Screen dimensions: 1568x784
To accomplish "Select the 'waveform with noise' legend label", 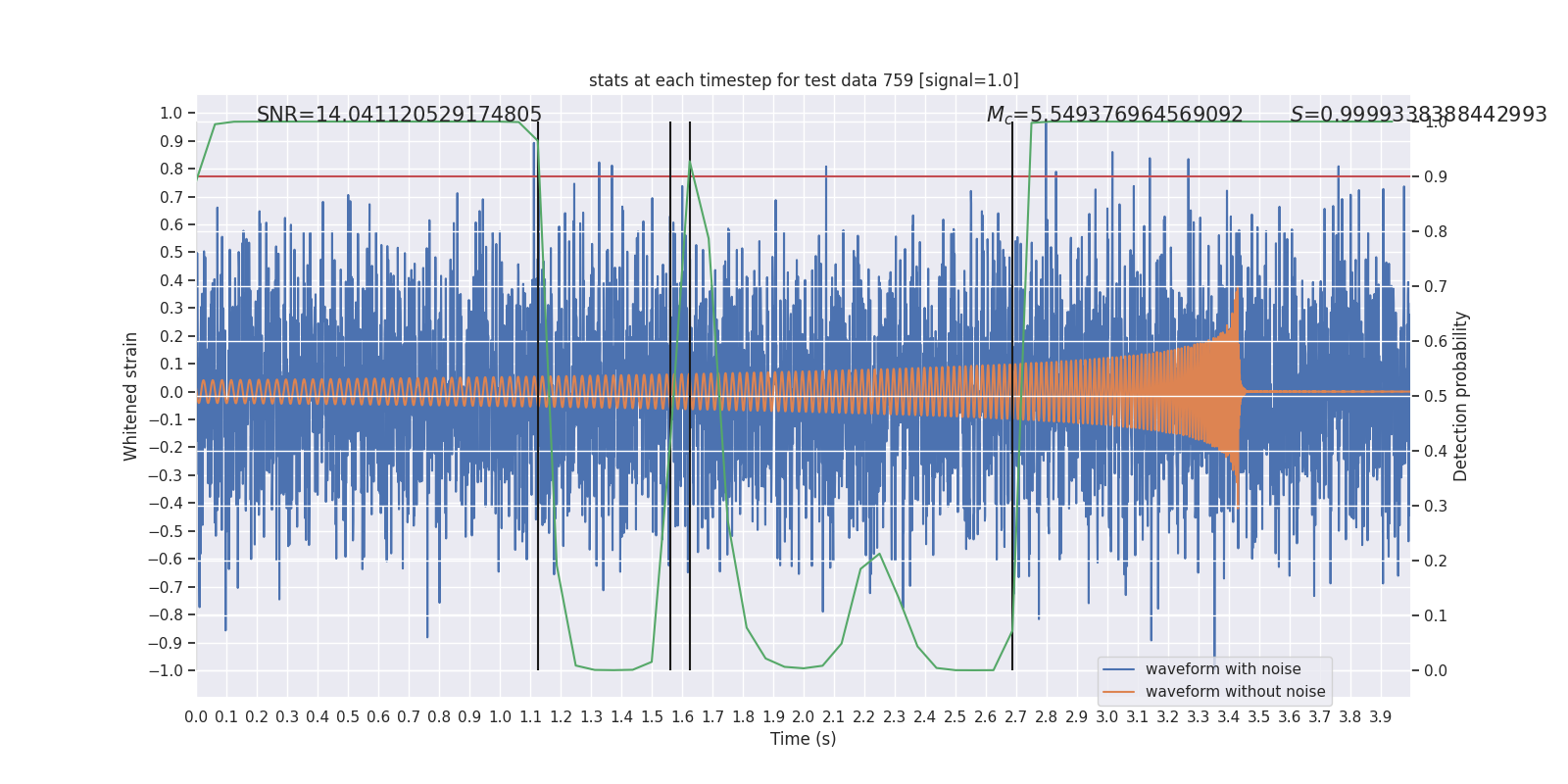I will click(x=1223, y=669).
